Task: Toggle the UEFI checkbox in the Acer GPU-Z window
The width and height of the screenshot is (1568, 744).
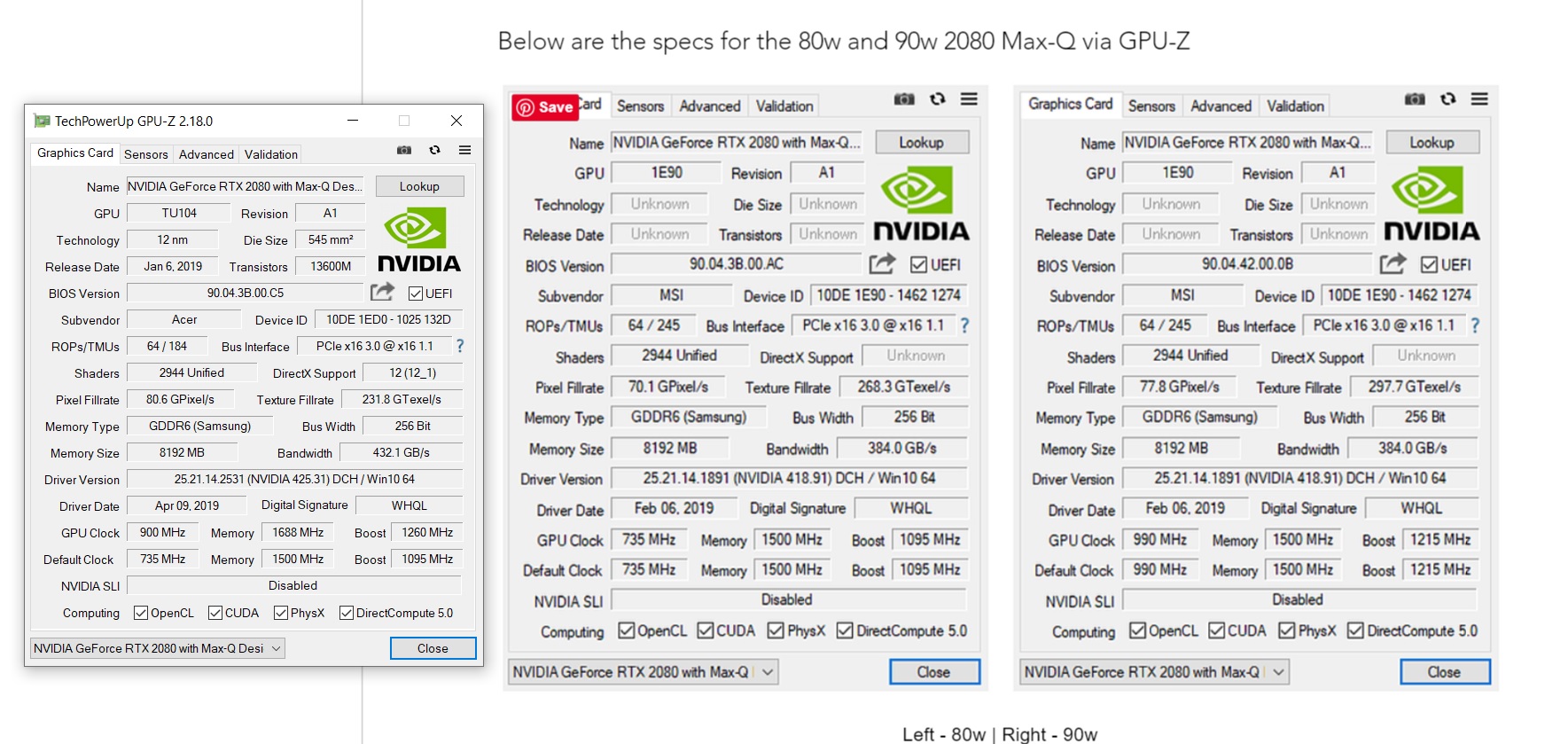Action: [415, 294]
